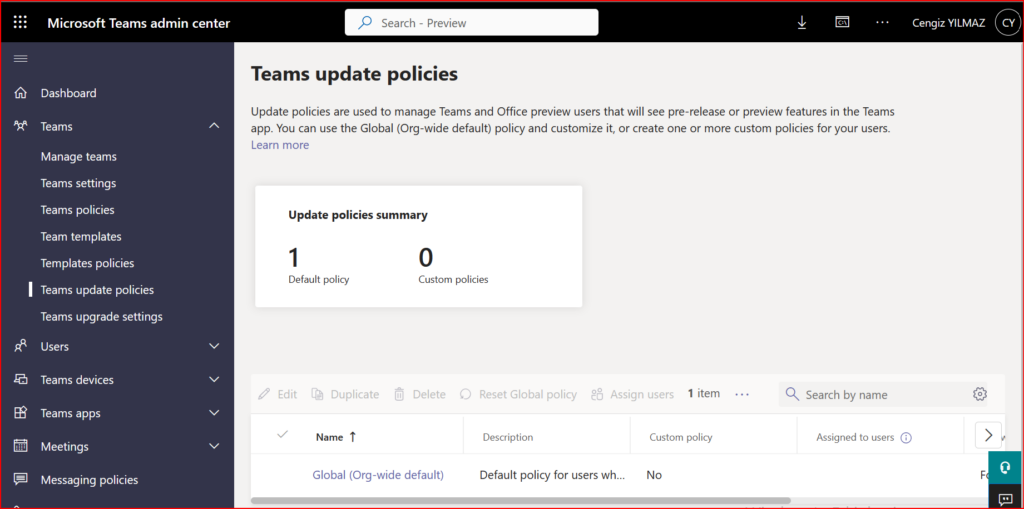Click the Meetings calendar icon
The image size is (1024, 509).
point(21,446)
